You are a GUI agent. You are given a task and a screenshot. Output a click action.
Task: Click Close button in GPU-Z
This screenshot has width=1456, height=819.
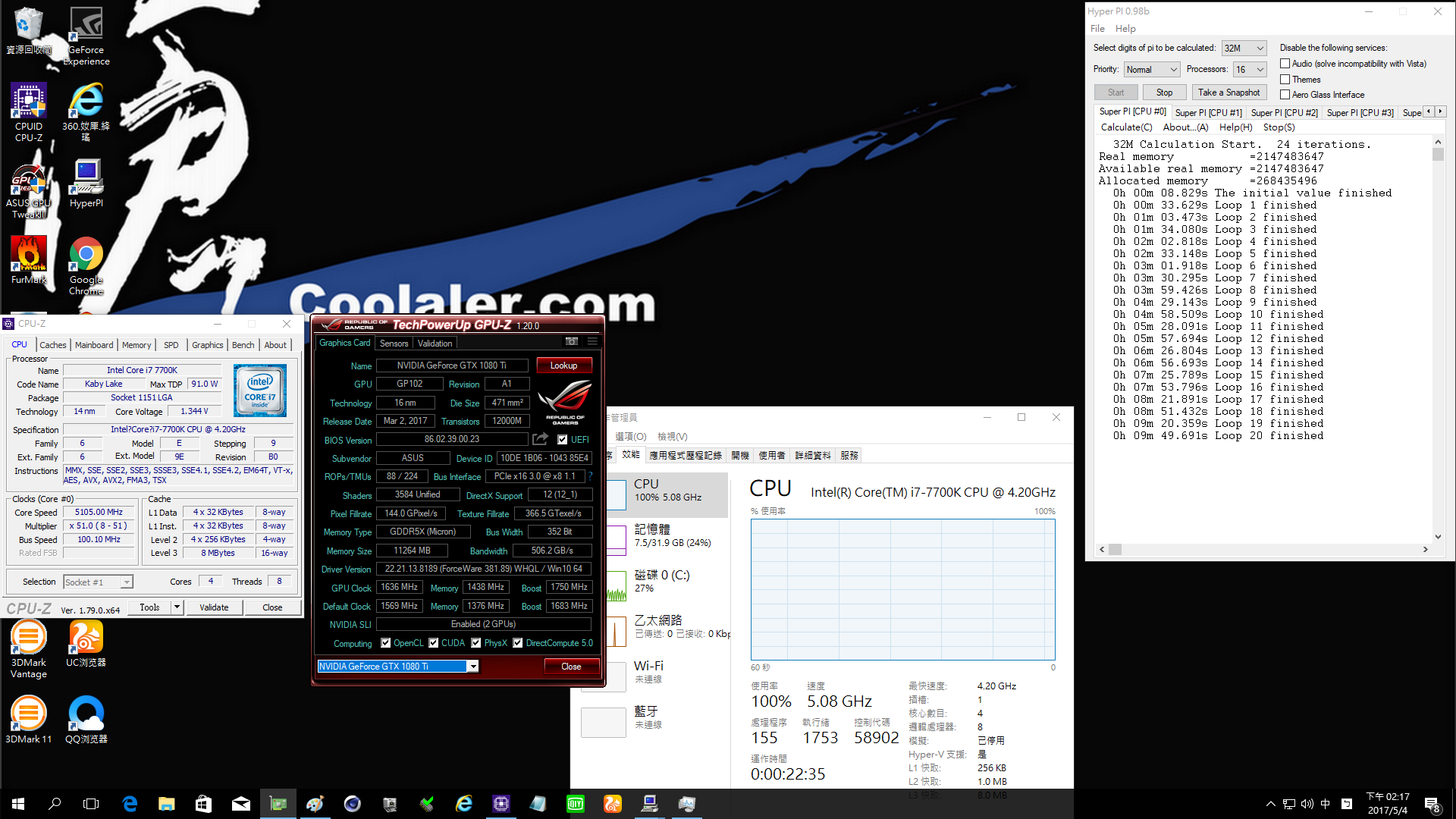pyautogui.click(x=571, y=667)
